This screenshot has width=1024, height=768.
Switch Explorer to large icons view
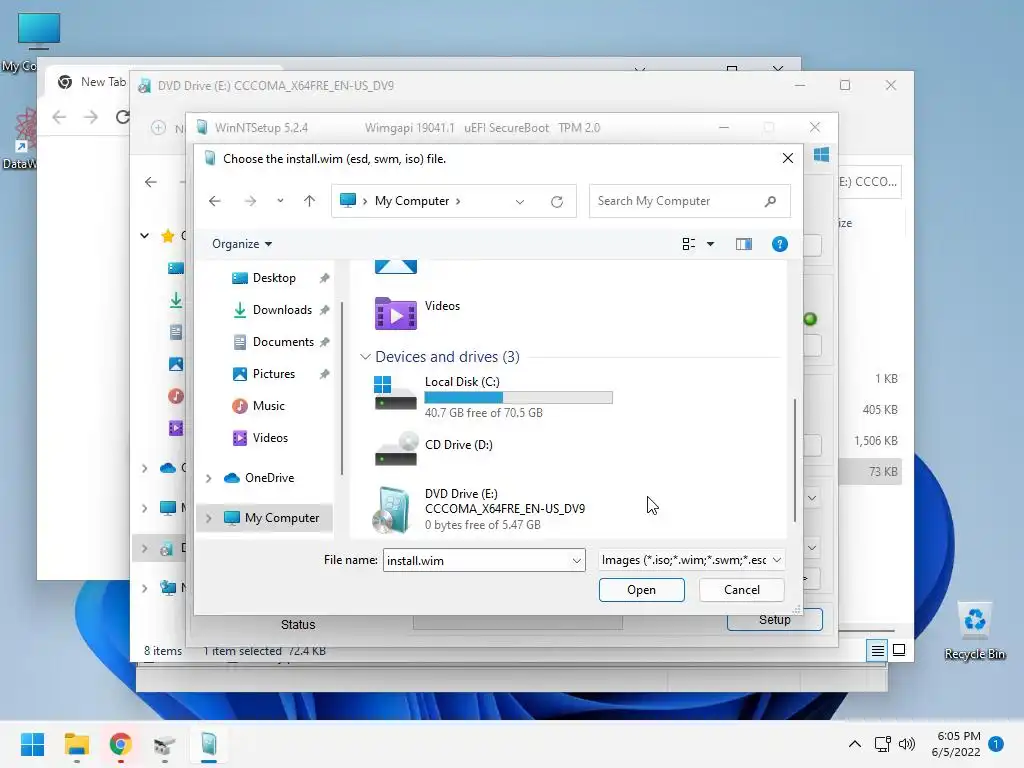(x=899, y=650)
